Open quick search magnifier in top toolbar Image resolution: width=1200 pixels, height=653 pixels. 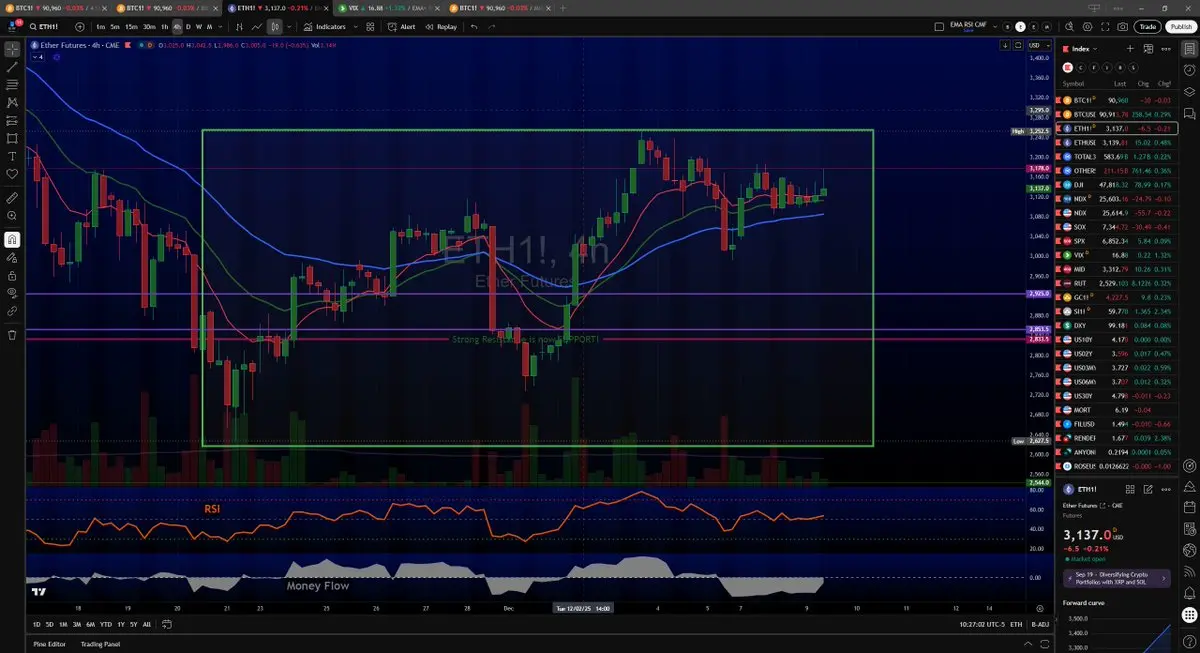(1069, 27)
